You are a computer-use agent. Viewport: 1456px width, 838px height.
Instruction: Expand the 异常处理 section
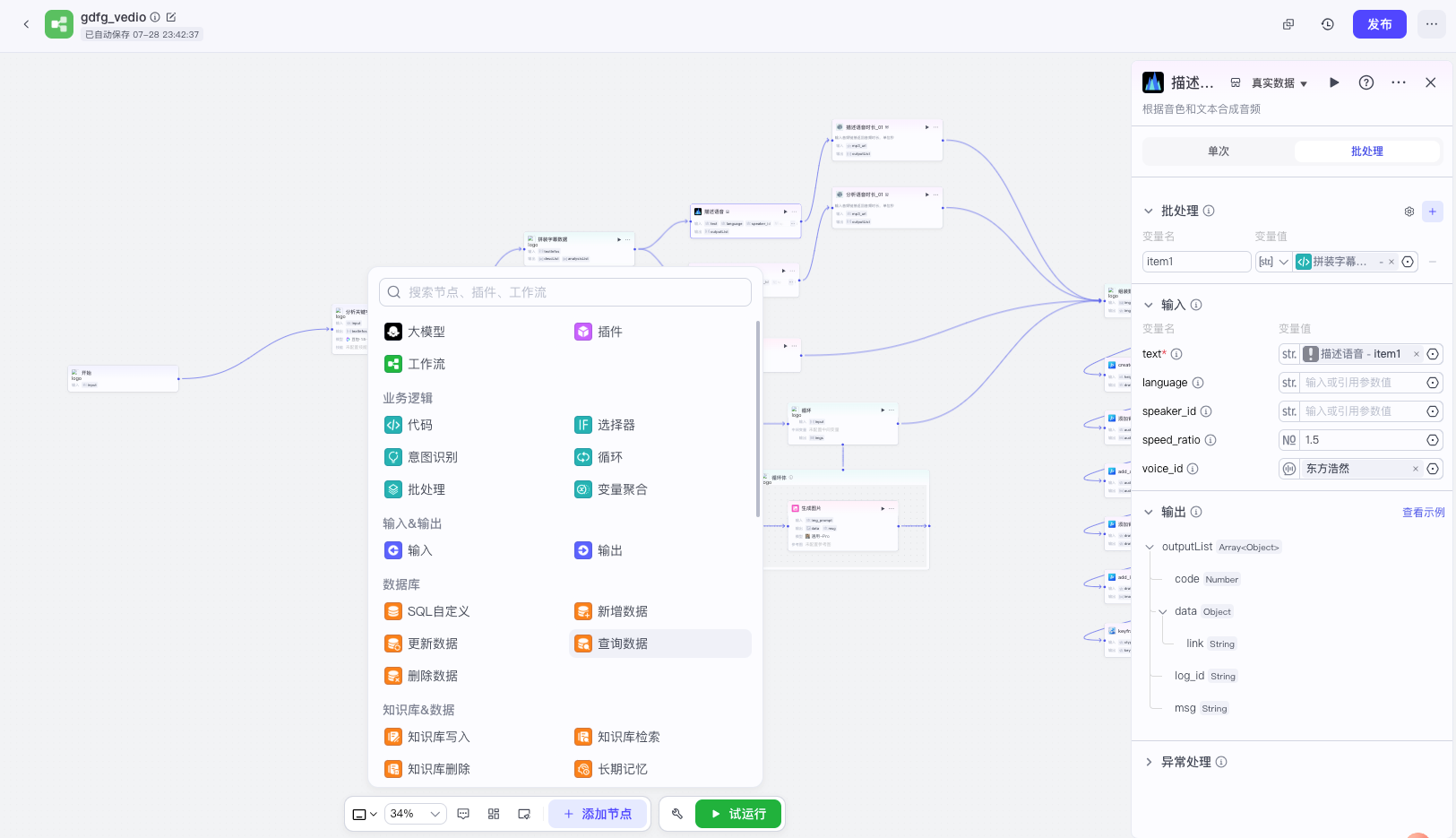click(1149, 762)
